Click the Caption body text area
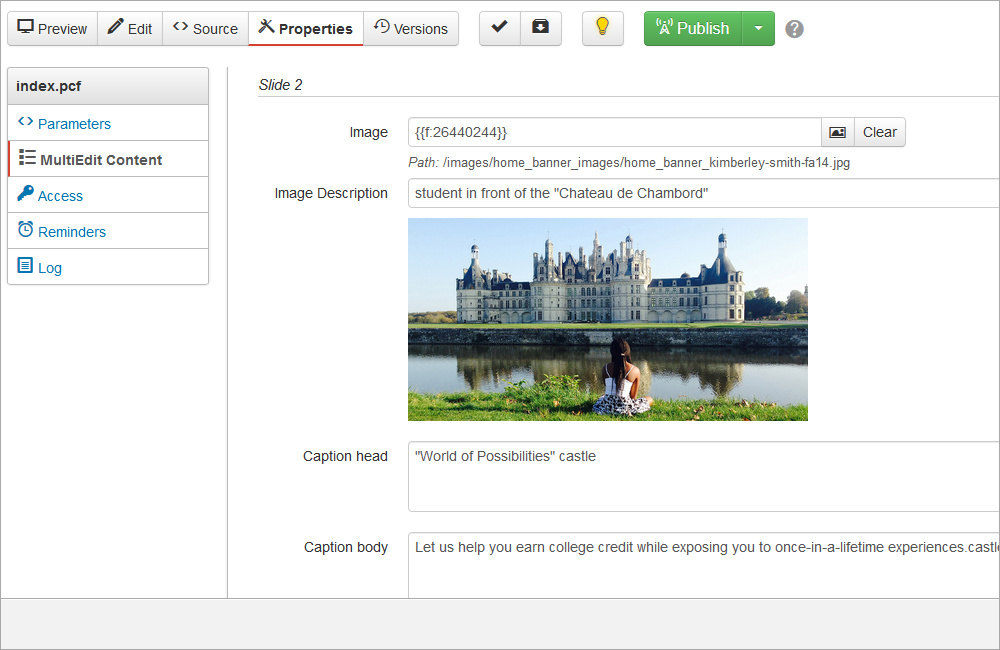1000x650 pixels. [x=703, y=565]
